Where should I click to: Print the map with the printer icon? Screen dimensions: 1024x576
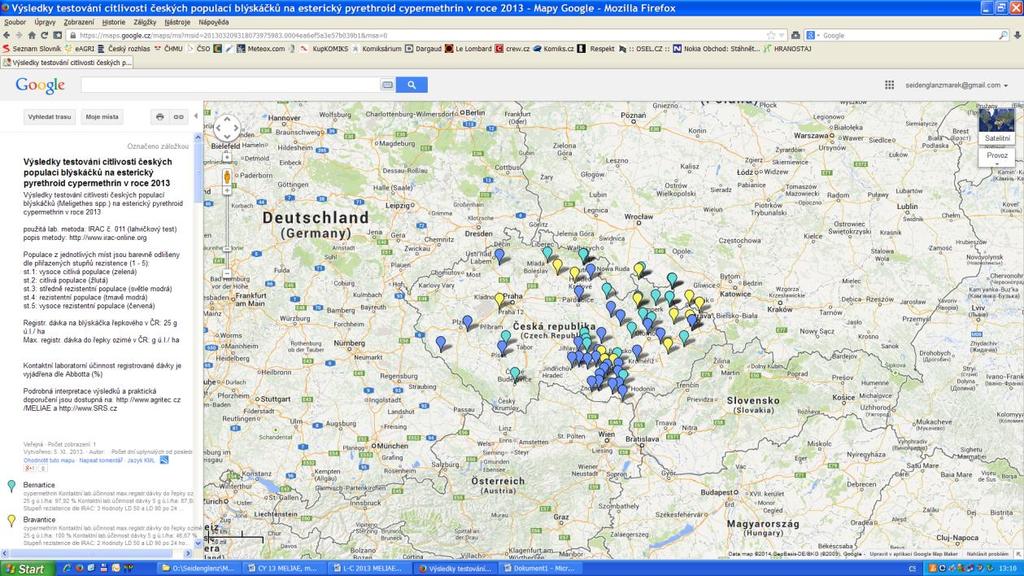pyautogui.click(x=160, y=117)
